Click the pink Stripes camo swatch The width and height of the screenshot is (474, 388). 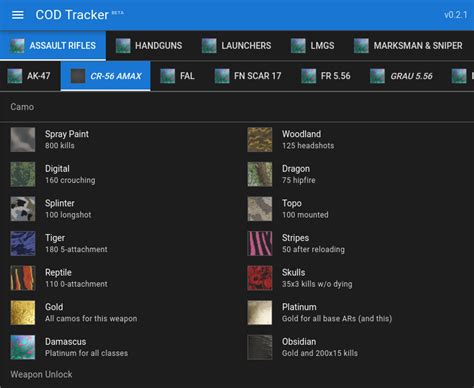260,244
